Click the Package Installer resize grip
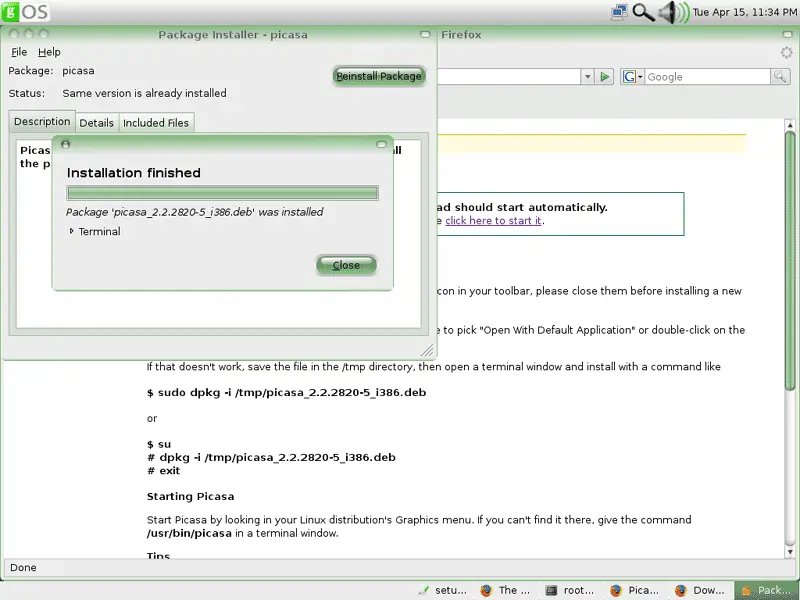 pyautogui.click(x=428, y=350)
